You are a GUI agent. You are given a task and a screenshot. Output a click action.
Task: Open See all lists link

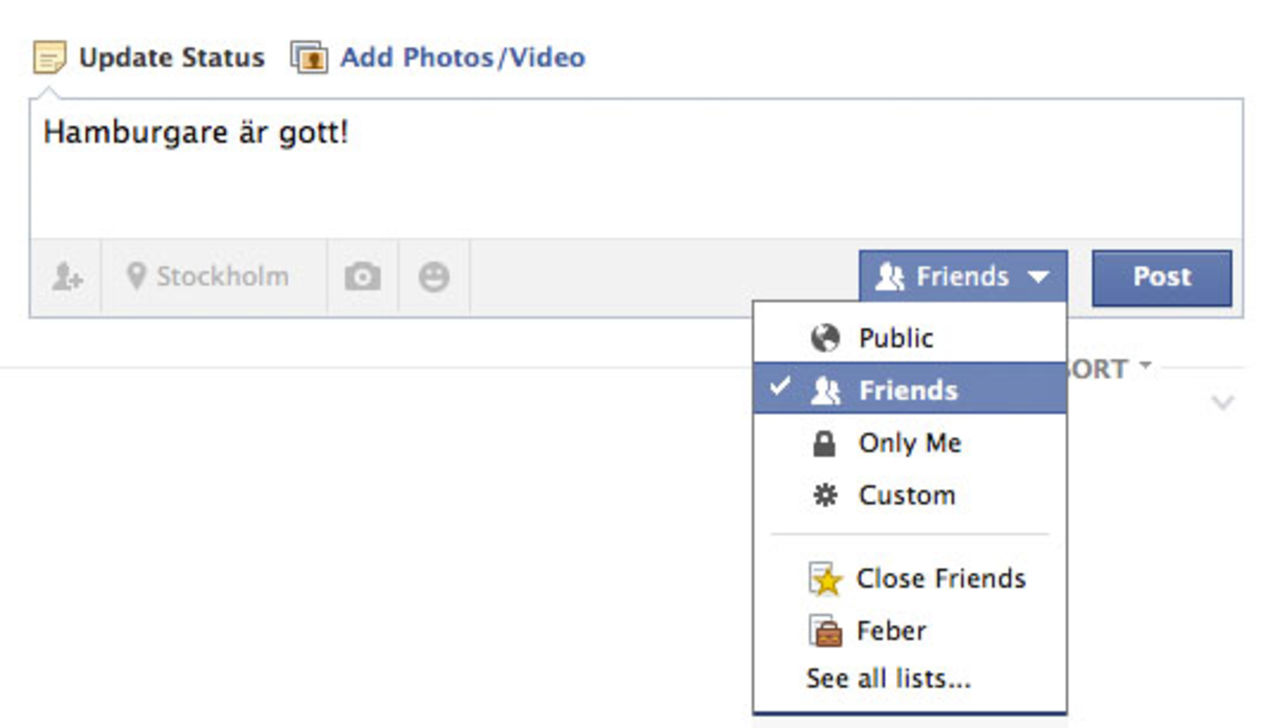(x=888, y=678)
